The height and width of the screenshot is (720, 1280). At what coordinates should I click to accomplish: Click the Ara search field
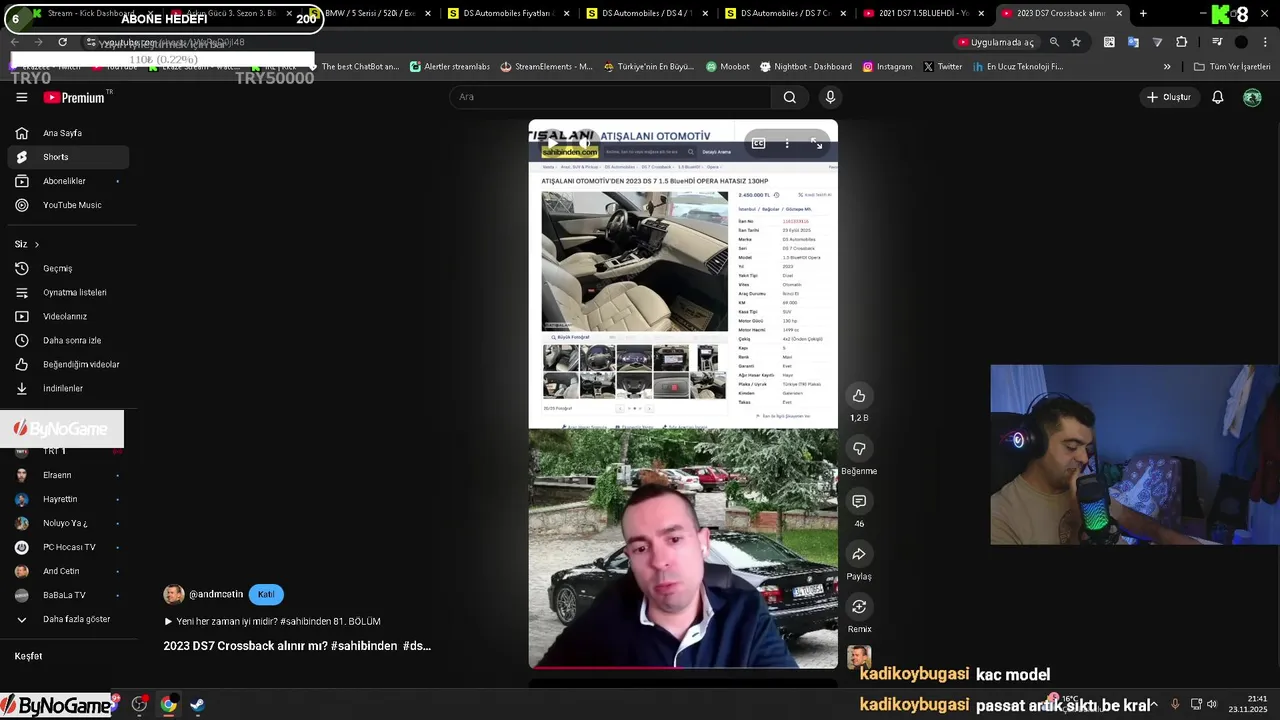pos(610,97)
